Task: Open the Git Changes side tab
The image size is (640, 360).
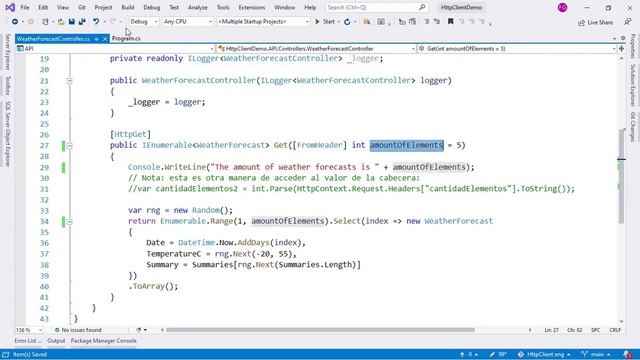Action: click(x=633, y=127)
